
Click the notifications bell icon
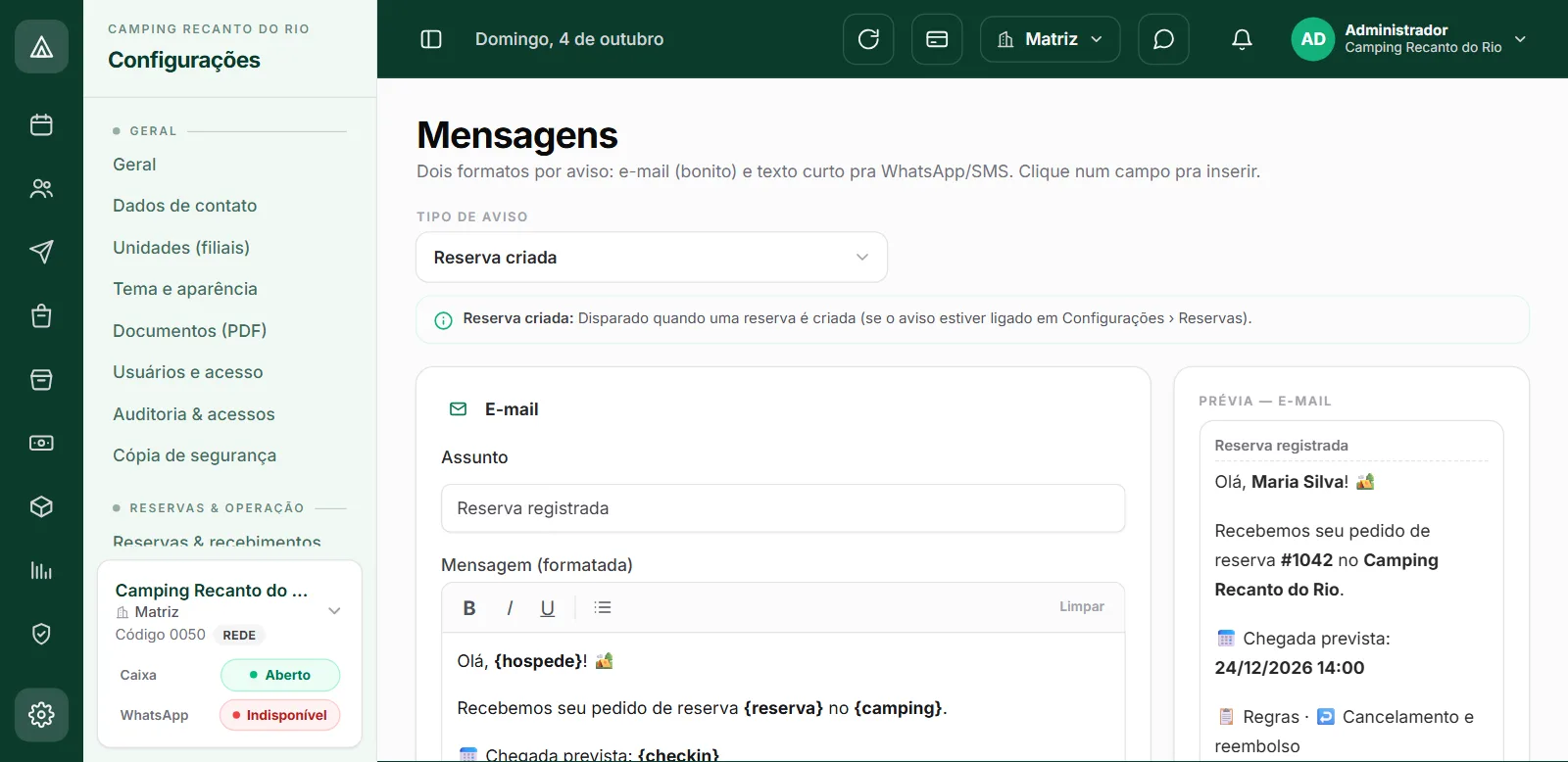pyautogui.click(x=1242, y=39)
